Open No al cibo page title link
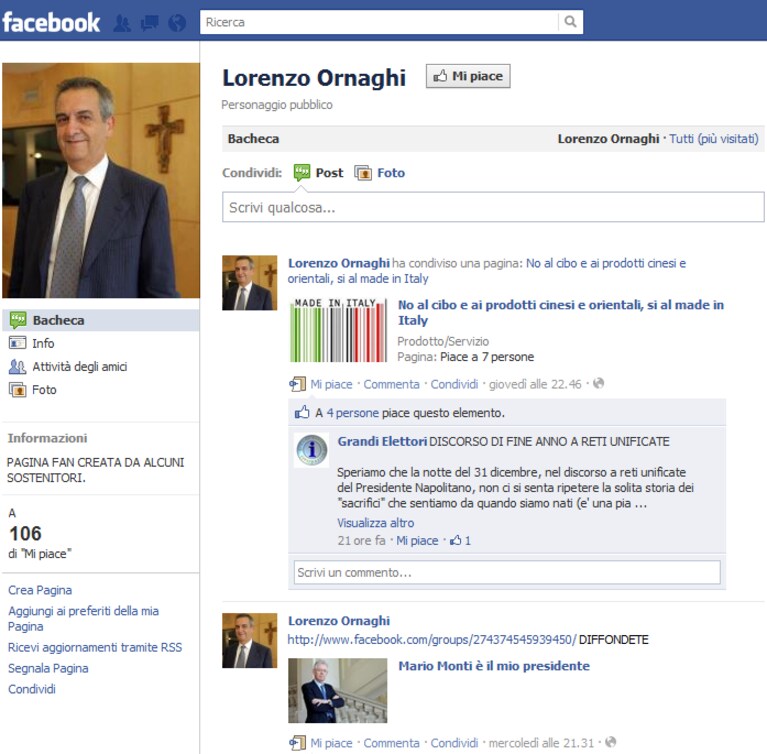Image resolution: width=767 pixels, height=754 pixels. pyautogui.click(x=561, y=312)
